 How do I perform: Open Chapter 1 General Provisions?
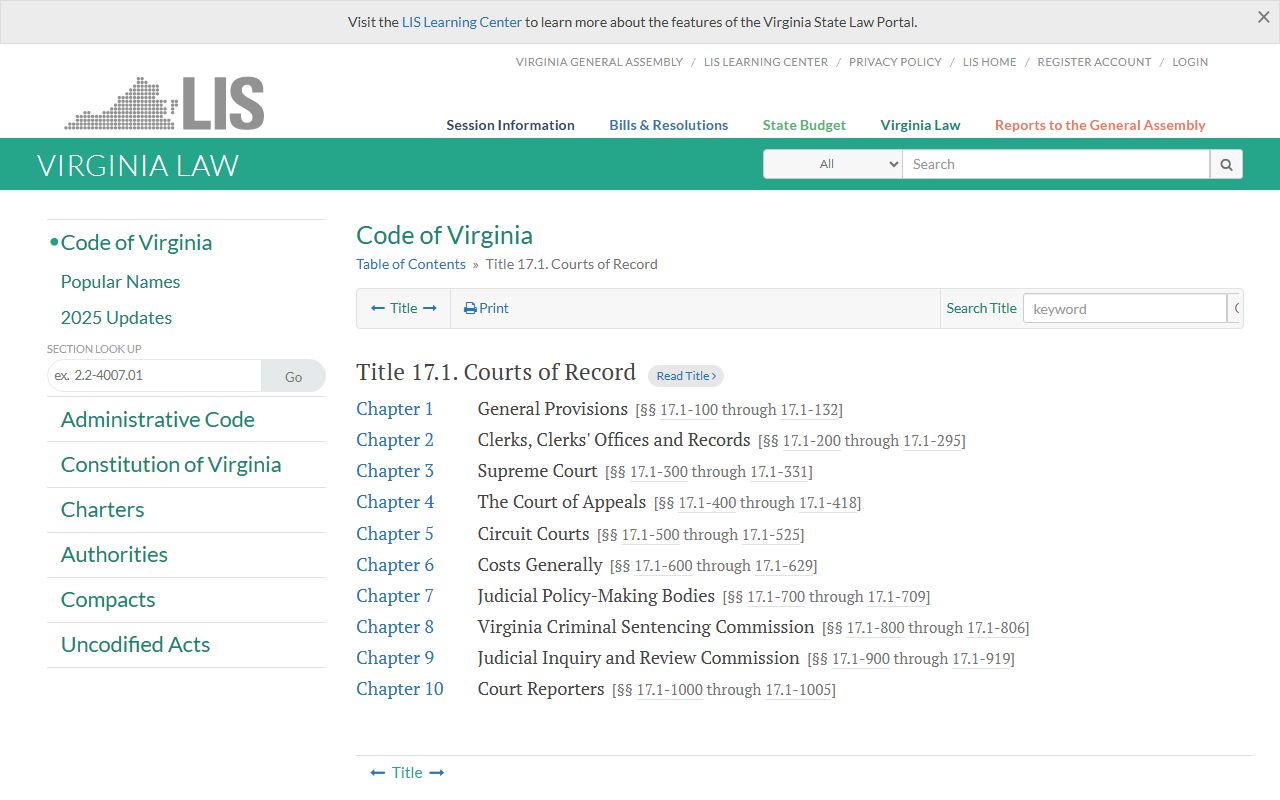pos(395,409)
